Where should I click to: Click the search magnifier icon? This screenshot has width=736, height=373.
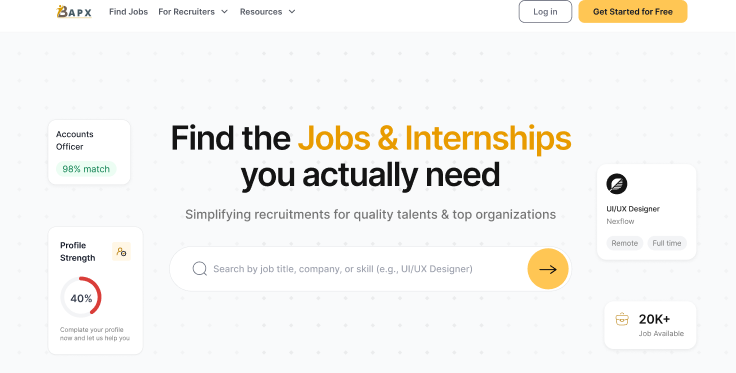click(199, 269)
